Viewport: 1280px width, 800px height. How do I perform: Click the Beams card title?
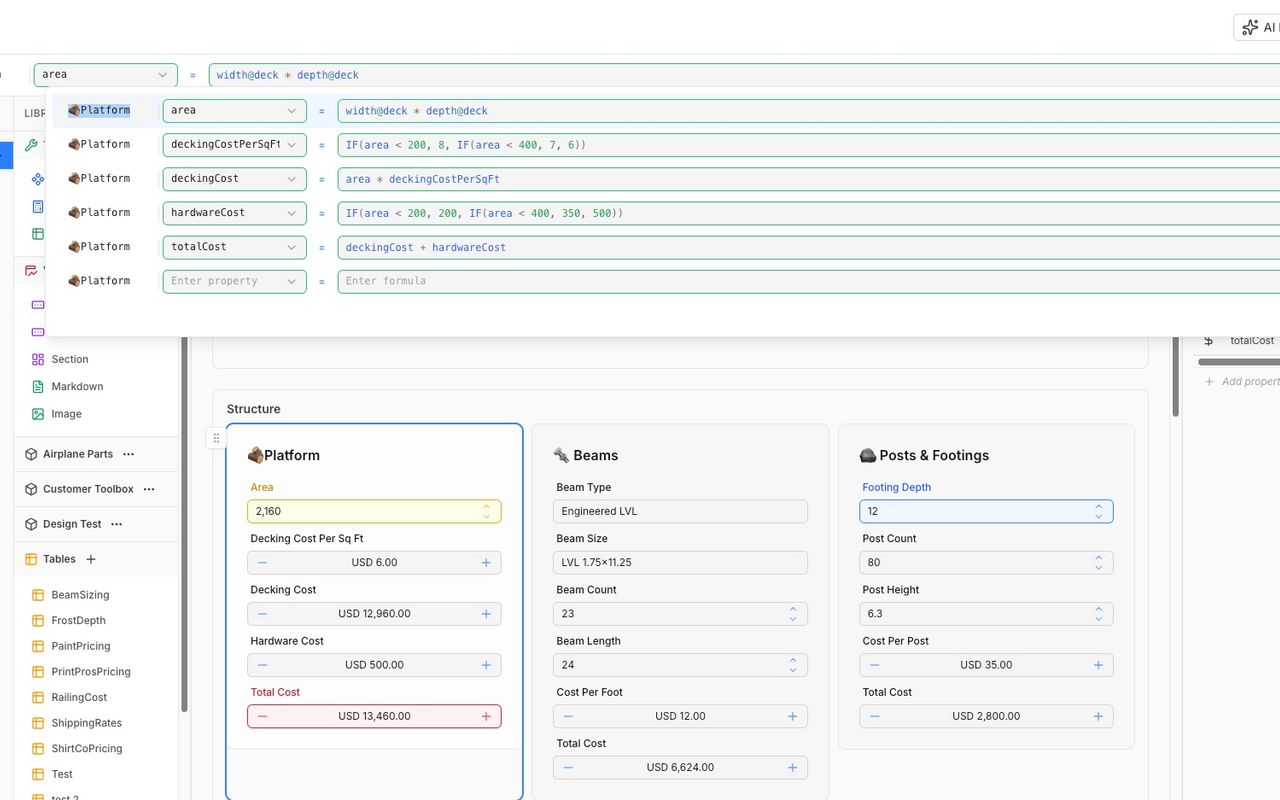[585, 455]
